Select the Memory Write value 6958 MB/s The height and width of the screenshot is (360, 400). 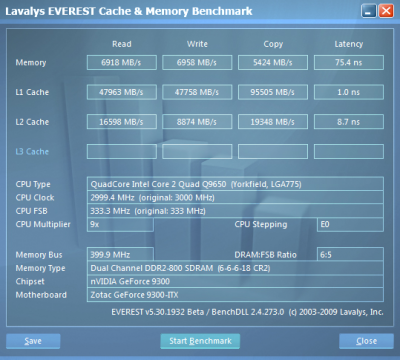[197, 62]
